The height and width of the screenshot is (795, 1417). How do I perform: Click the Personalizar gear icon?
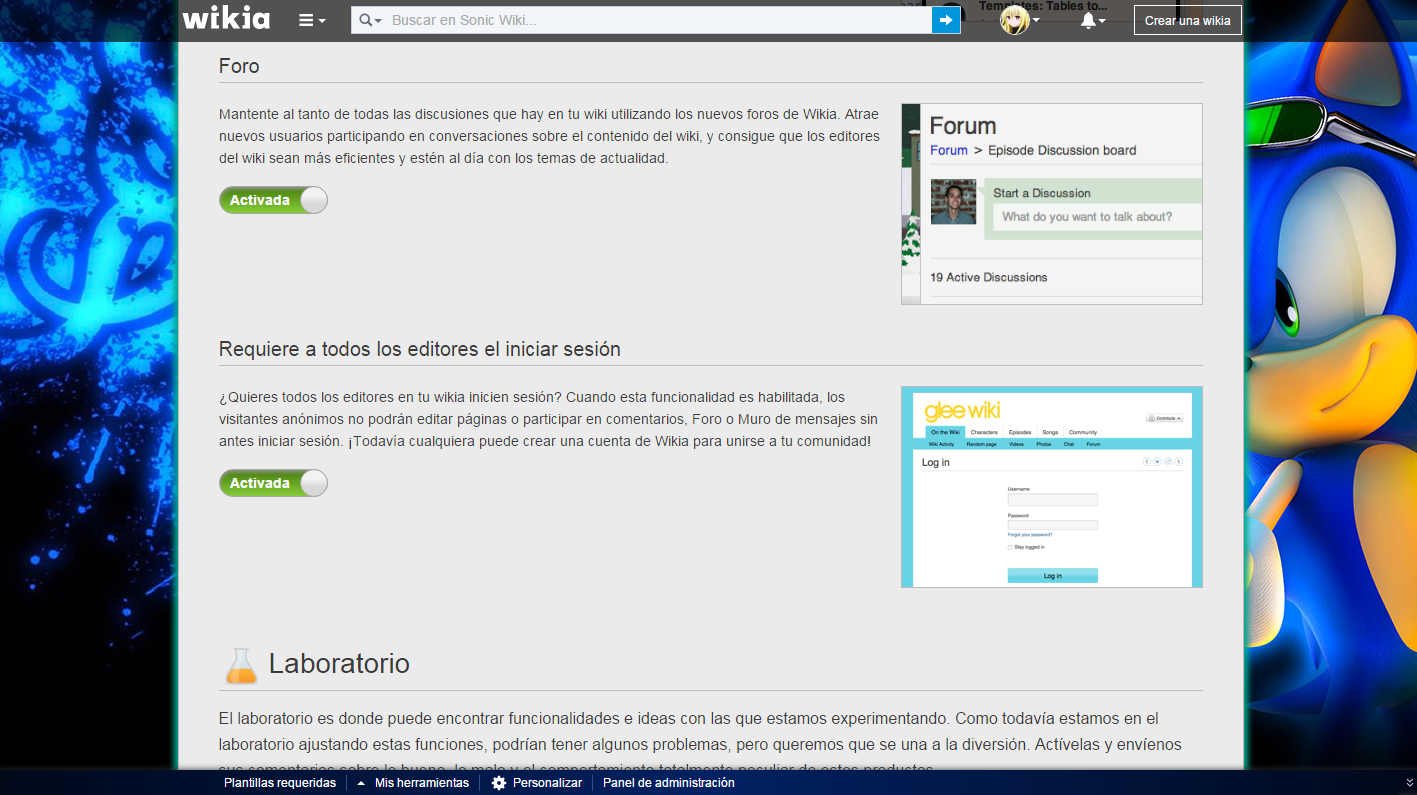499,783
